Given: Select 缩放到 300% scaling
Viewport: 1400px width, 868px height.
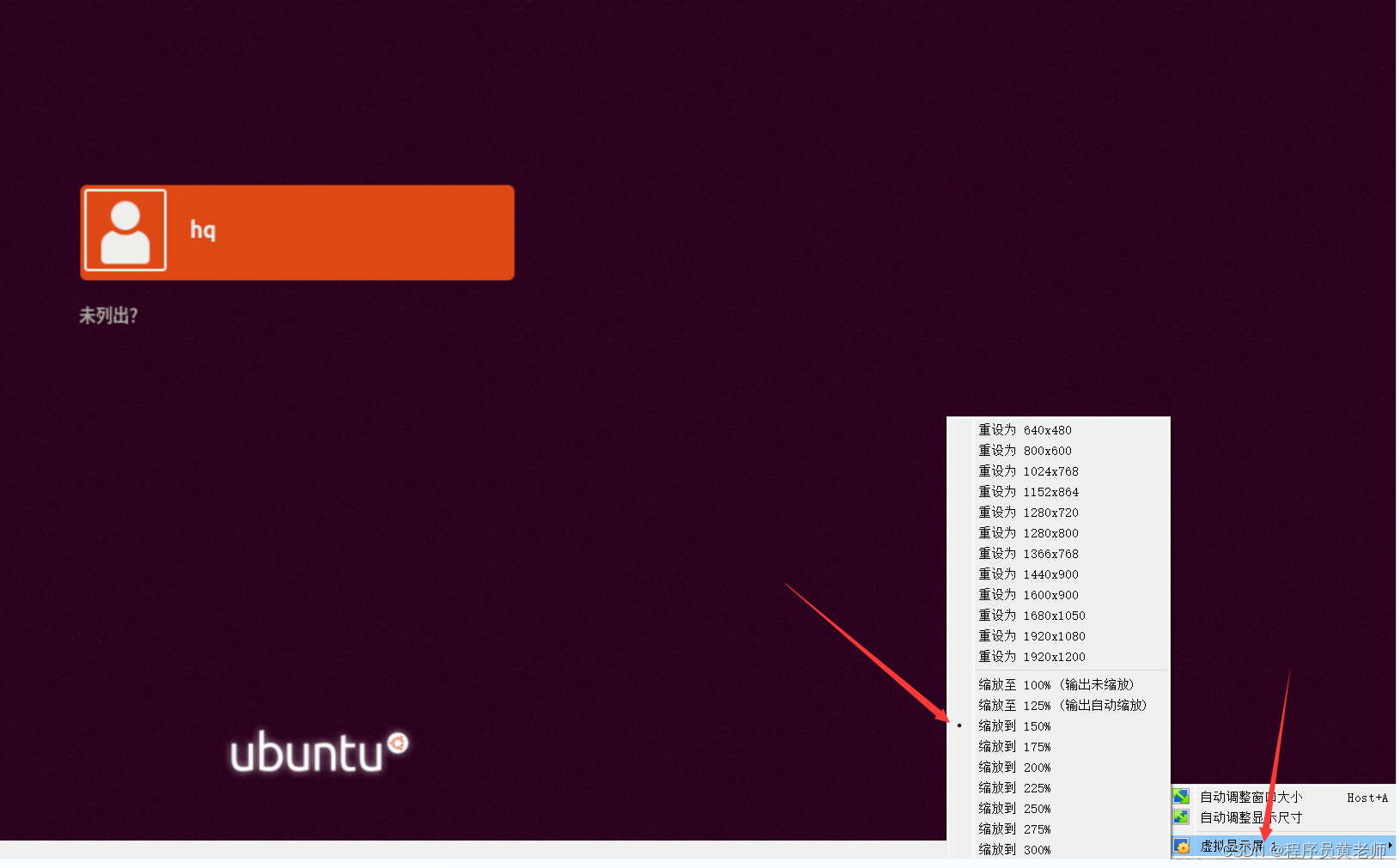Looking at the screenshot, I should coord(1058,850).
